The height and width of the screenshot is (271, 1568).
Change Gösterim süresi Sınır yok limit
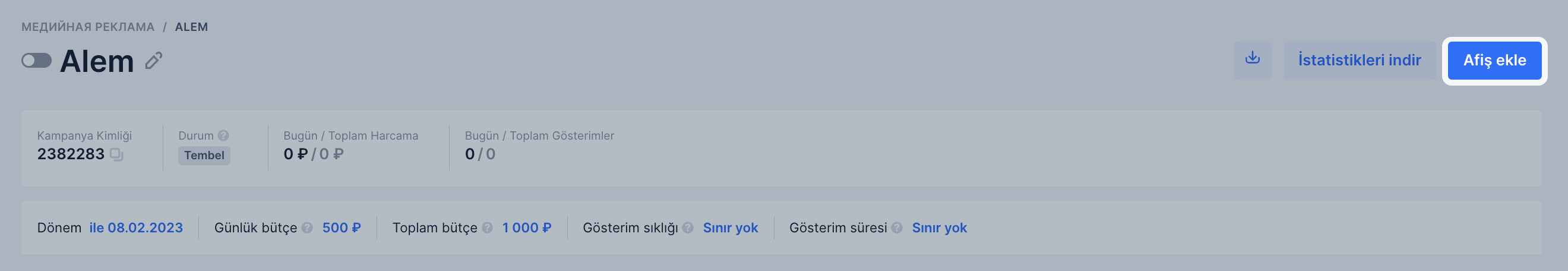pyautogui.click(x=939, y=228)
